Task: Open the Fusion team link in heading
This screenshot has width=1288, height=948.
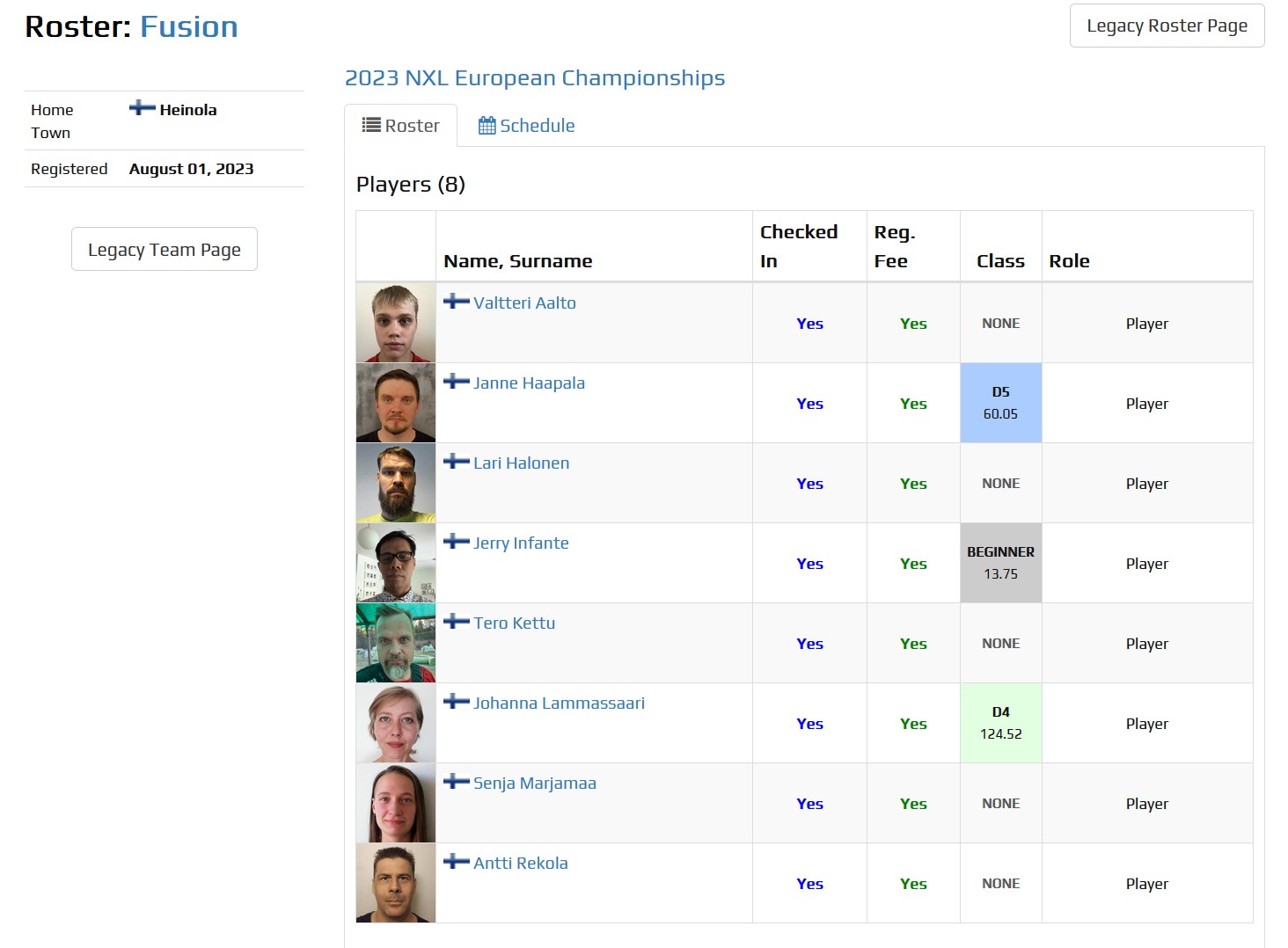Action: [189, 26]
